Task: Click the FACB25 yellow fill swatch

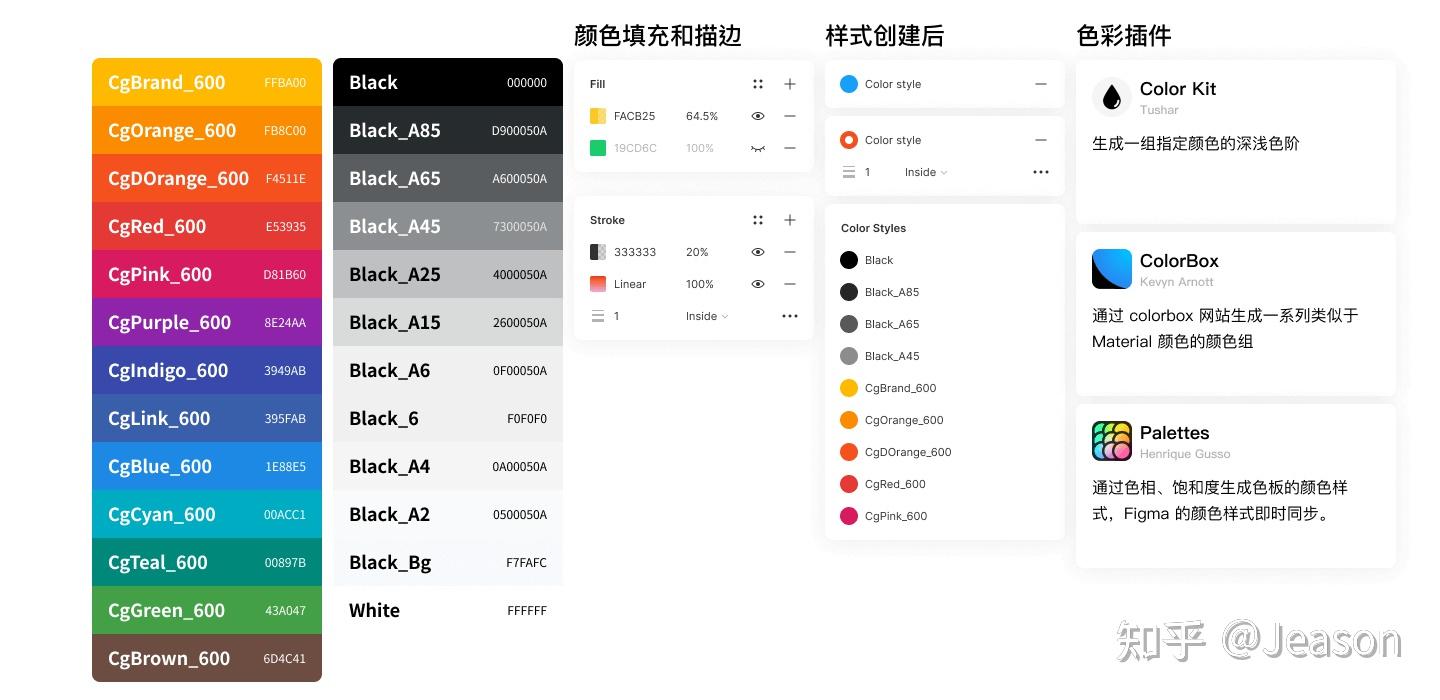Action: click(x=598, y=116)
